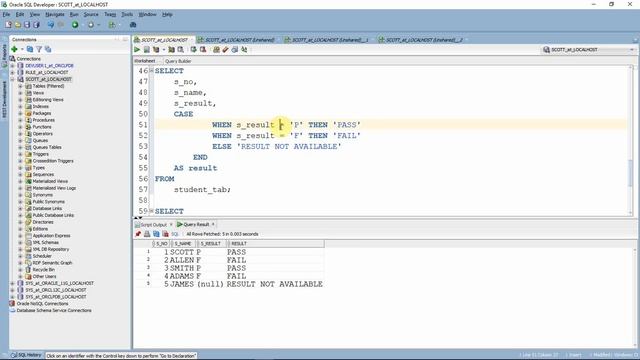Click the S_NAME column header
The height and width of the screenshot is (360, 640).
tap(183, 244)
